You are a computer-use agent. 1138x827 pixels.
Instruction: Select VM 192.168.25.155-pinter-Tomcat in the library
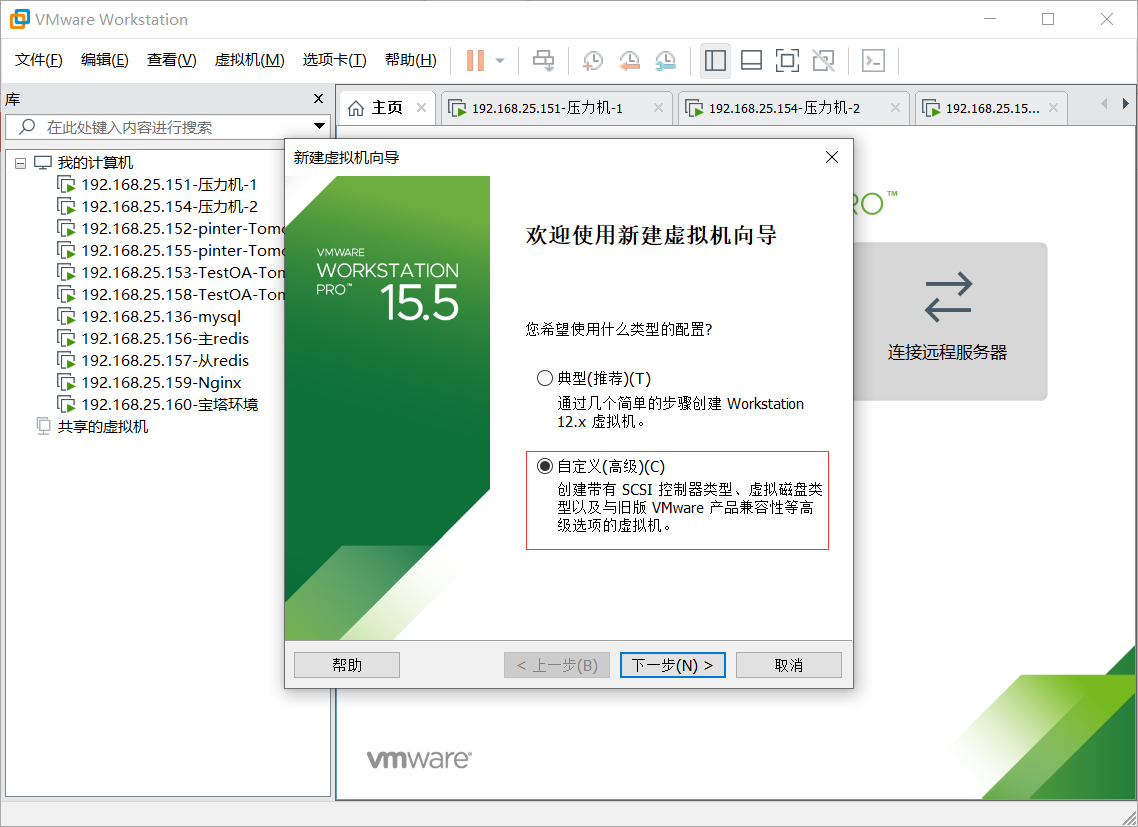click(x=171, y=250)
